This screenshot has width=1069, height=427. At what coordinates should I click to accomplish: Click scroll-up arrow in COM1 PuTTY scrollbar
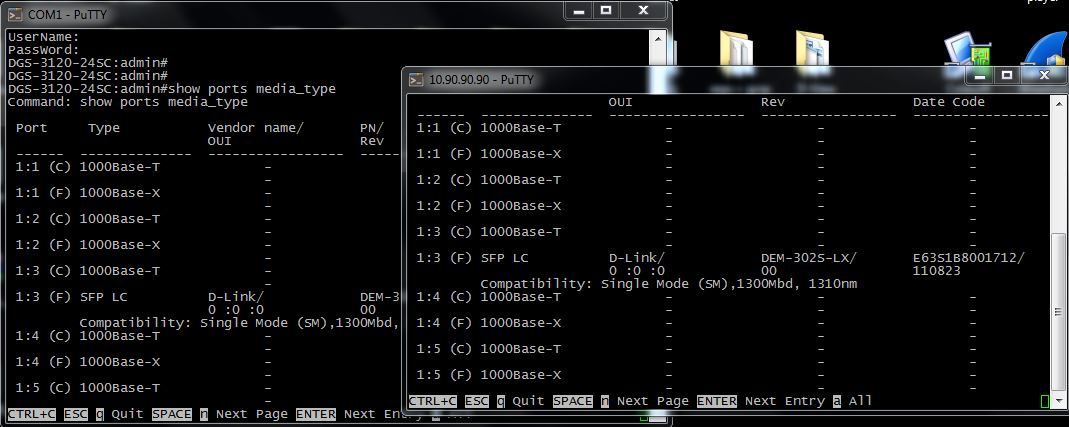pyautogui.click(x=659, y=37)
